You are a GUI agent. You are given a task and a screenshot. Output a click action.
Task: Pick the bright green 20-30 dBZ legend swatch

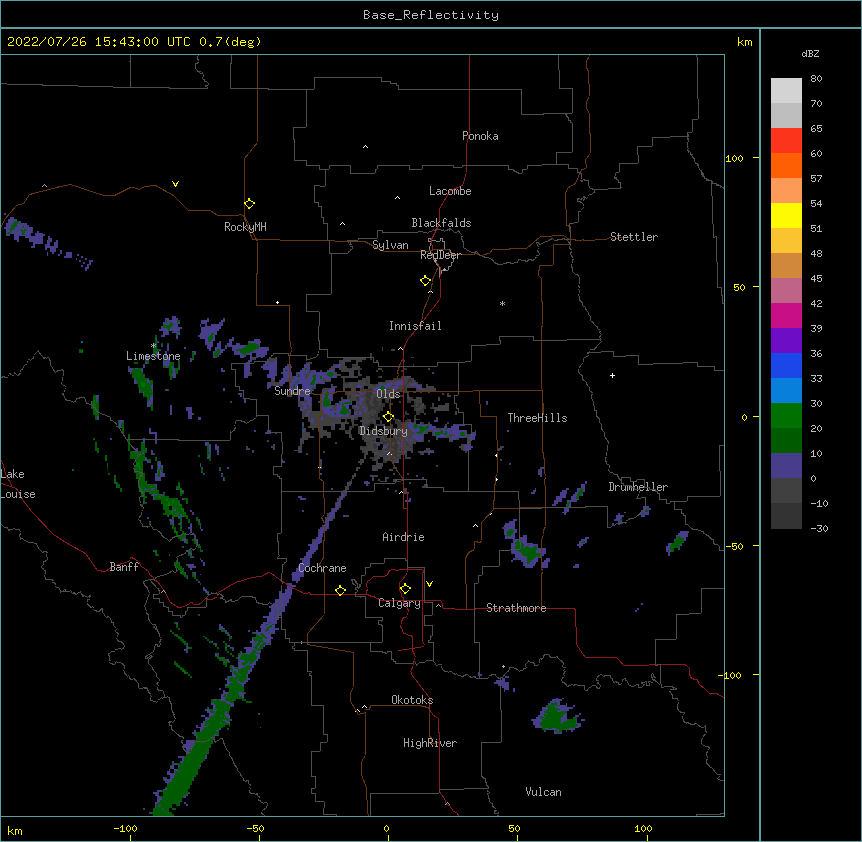coord(786,416)
